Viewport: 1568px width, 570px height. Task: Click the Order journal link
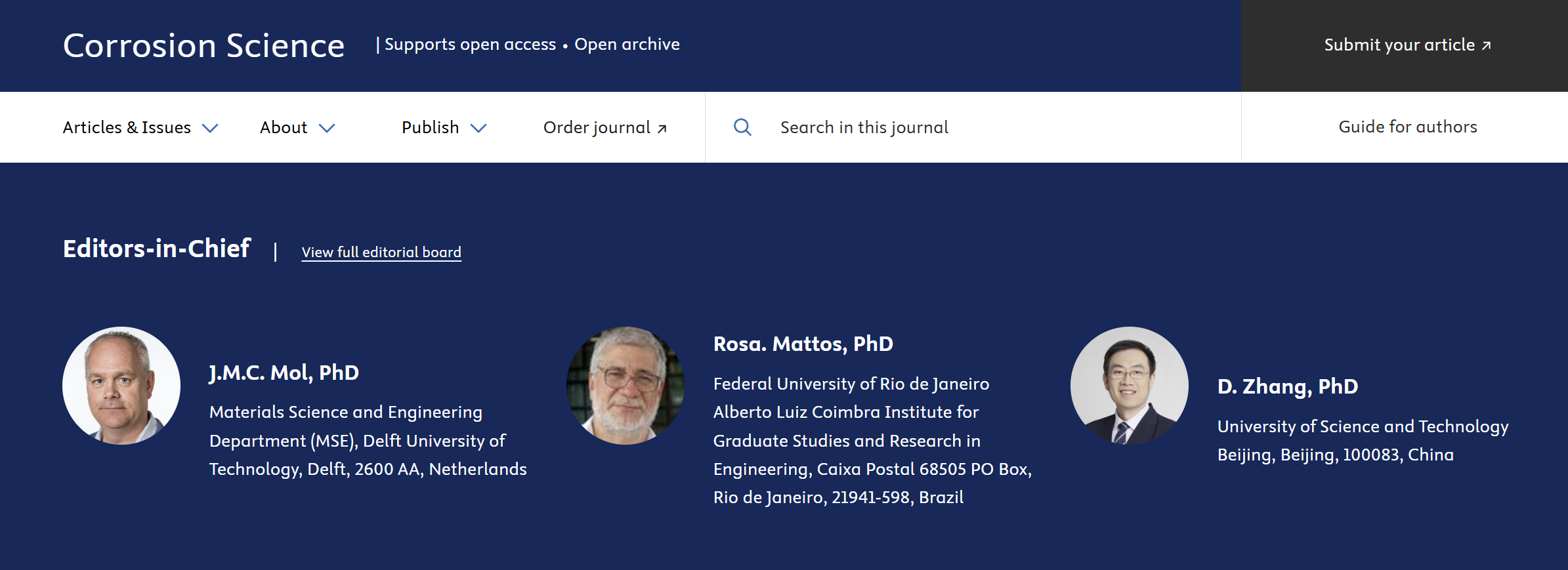tap(597, 127)
